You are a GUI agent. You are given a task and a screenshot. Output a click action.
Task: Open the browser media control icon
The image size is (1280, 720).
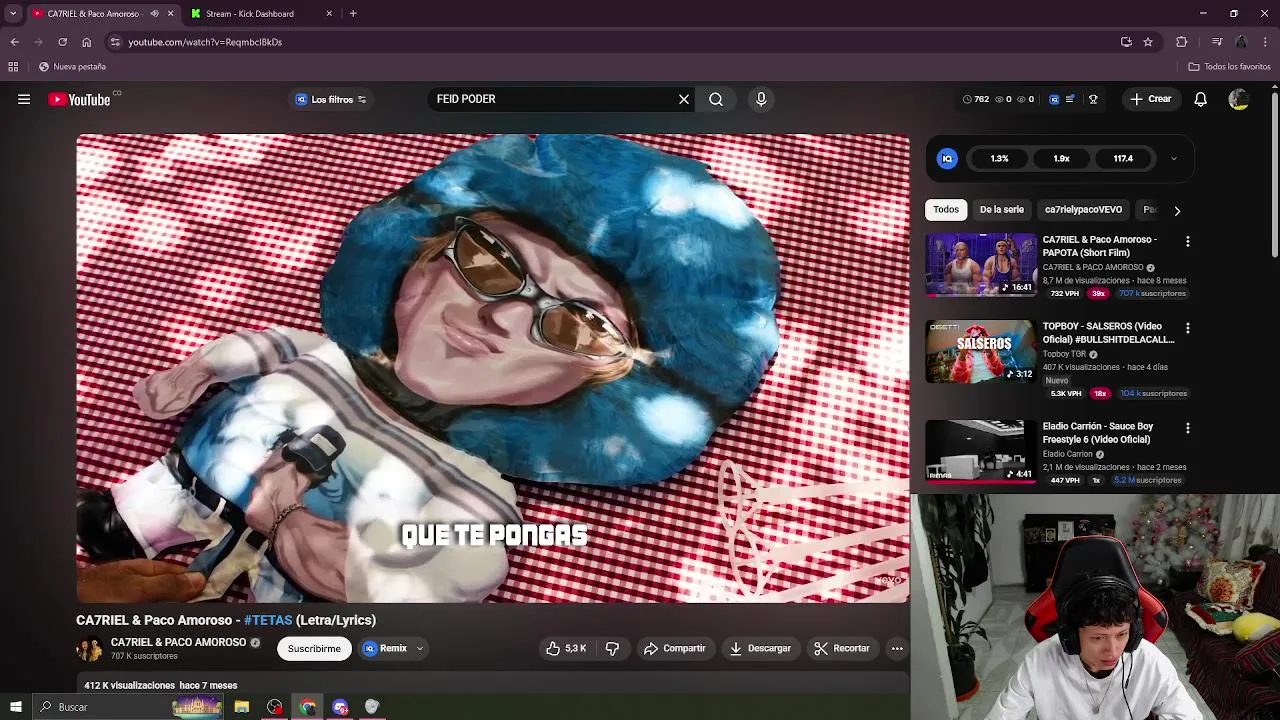tap(1217, 42)
